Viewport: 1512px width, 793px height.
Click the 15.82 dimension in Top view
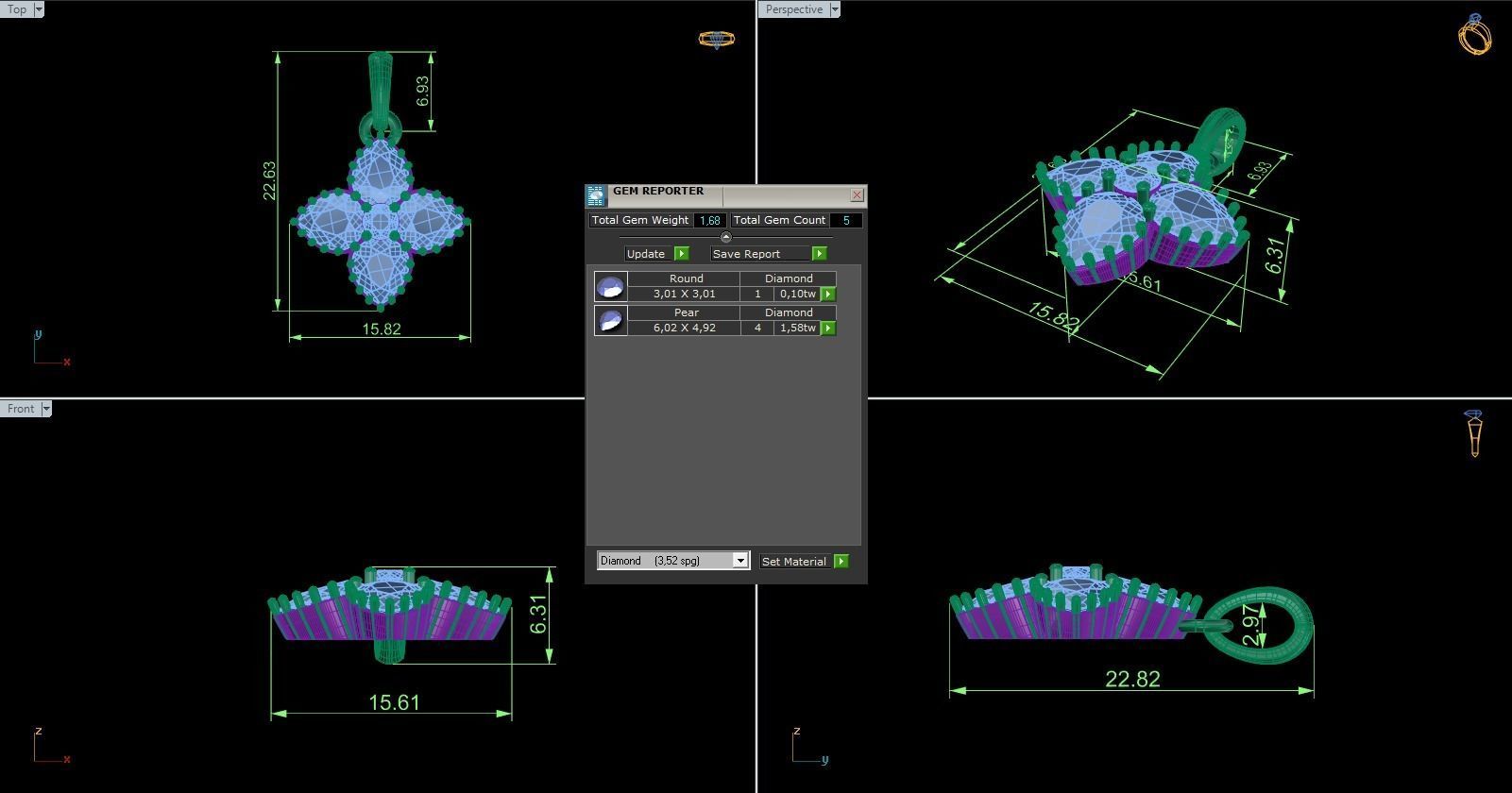click(382, 329)
